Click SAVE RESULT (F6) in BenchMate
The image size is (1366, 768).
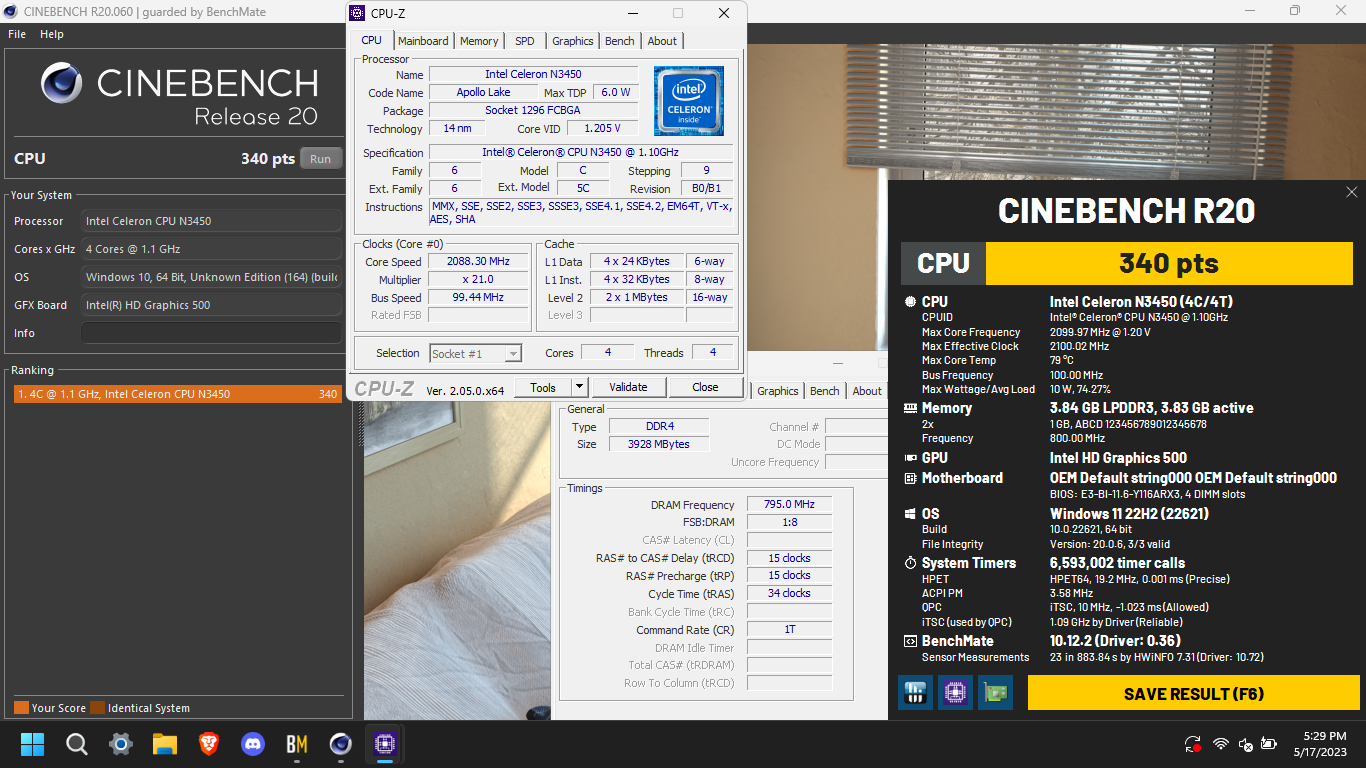(1194, 693)
